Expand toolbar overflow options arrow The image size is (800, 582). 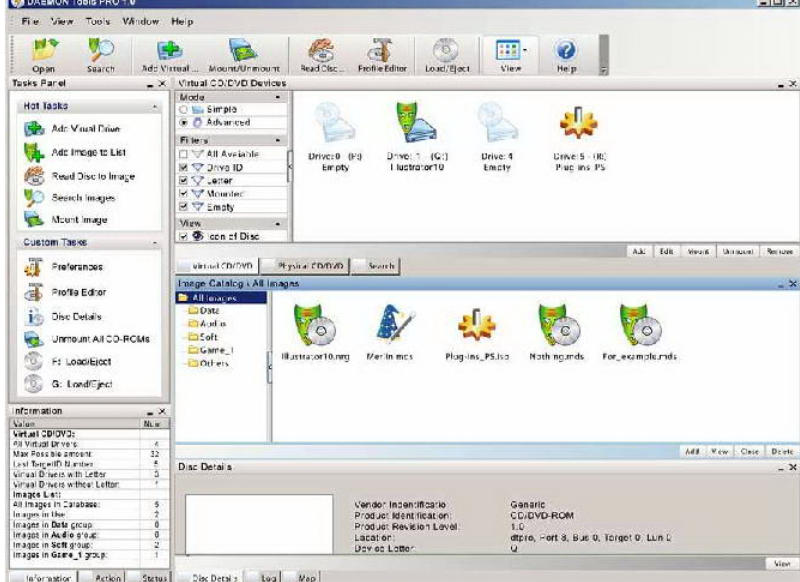tap(604, 71)
